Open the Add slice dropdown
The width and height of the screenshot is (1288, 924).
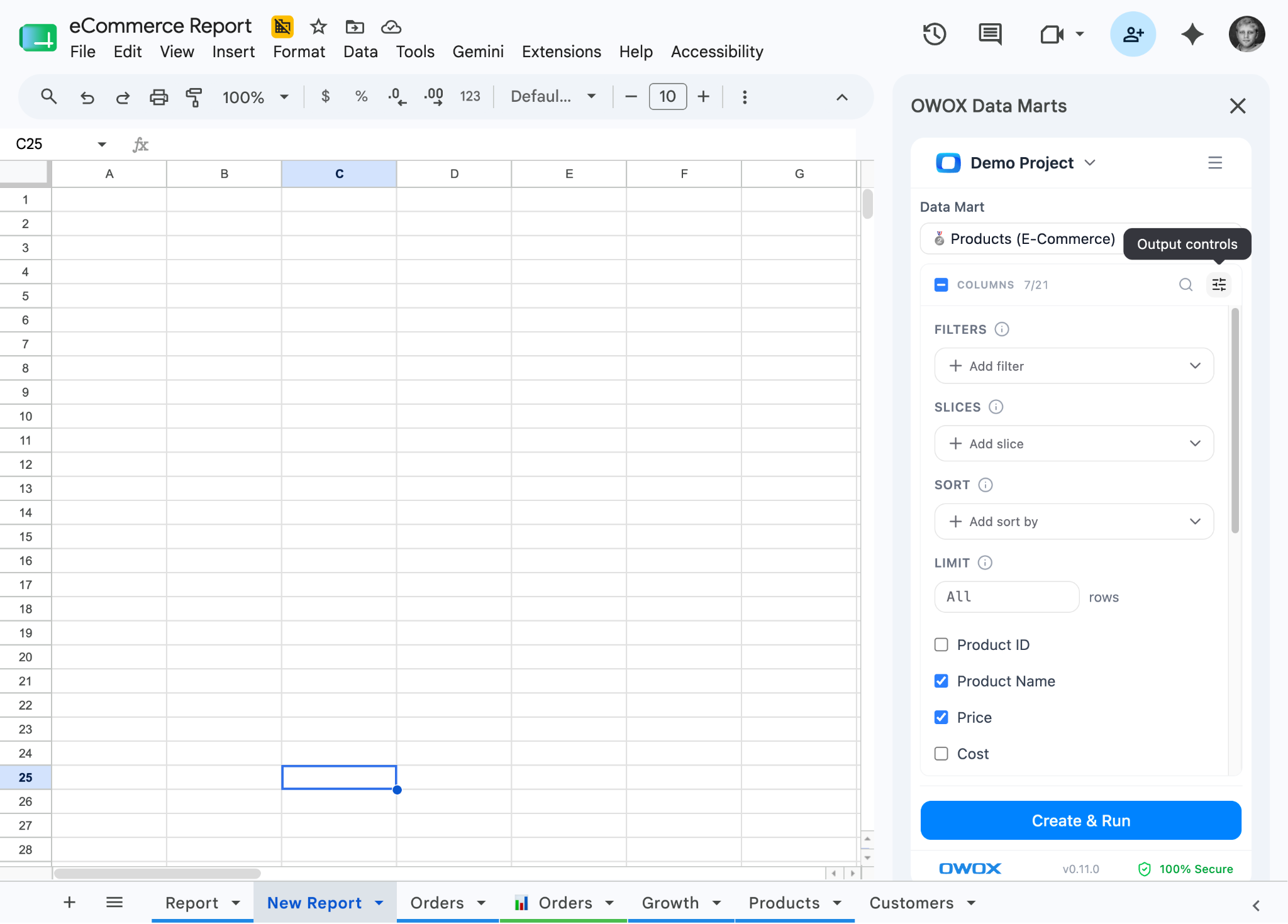coord(1074,444)
